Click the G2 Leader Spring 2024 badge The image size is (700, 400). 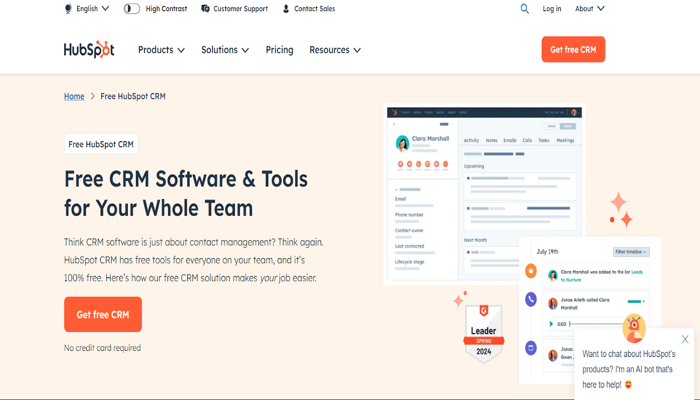484,333
